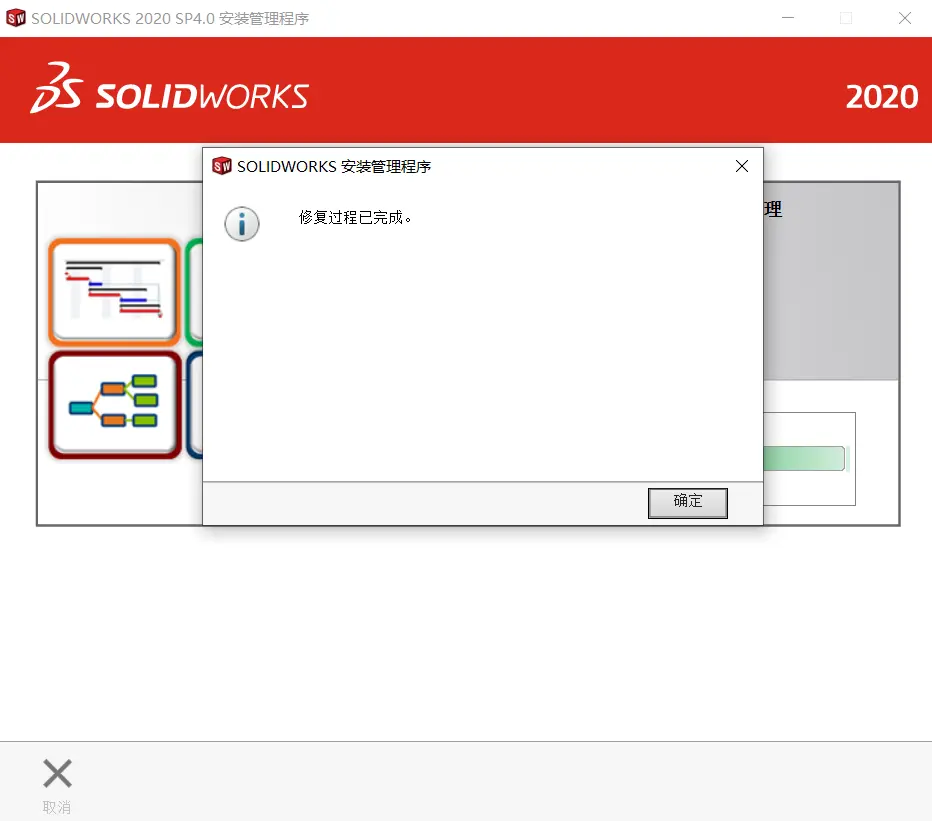The height and width of the screenshot is (821, 932).
Task: Click the 修复过程已完成 message text
Action: tap(355, 218)
